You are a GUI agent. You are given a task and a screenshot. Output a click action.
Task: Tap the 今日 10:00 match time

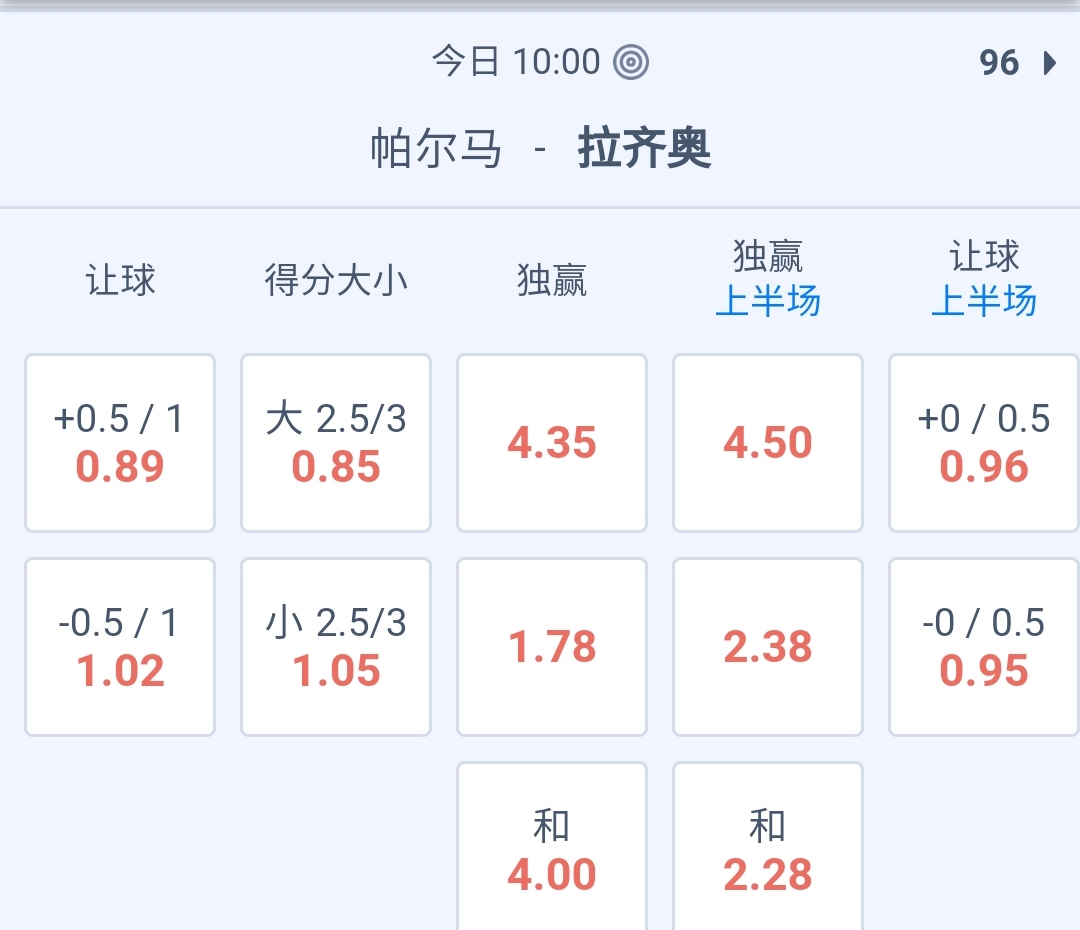pos(516,62)
